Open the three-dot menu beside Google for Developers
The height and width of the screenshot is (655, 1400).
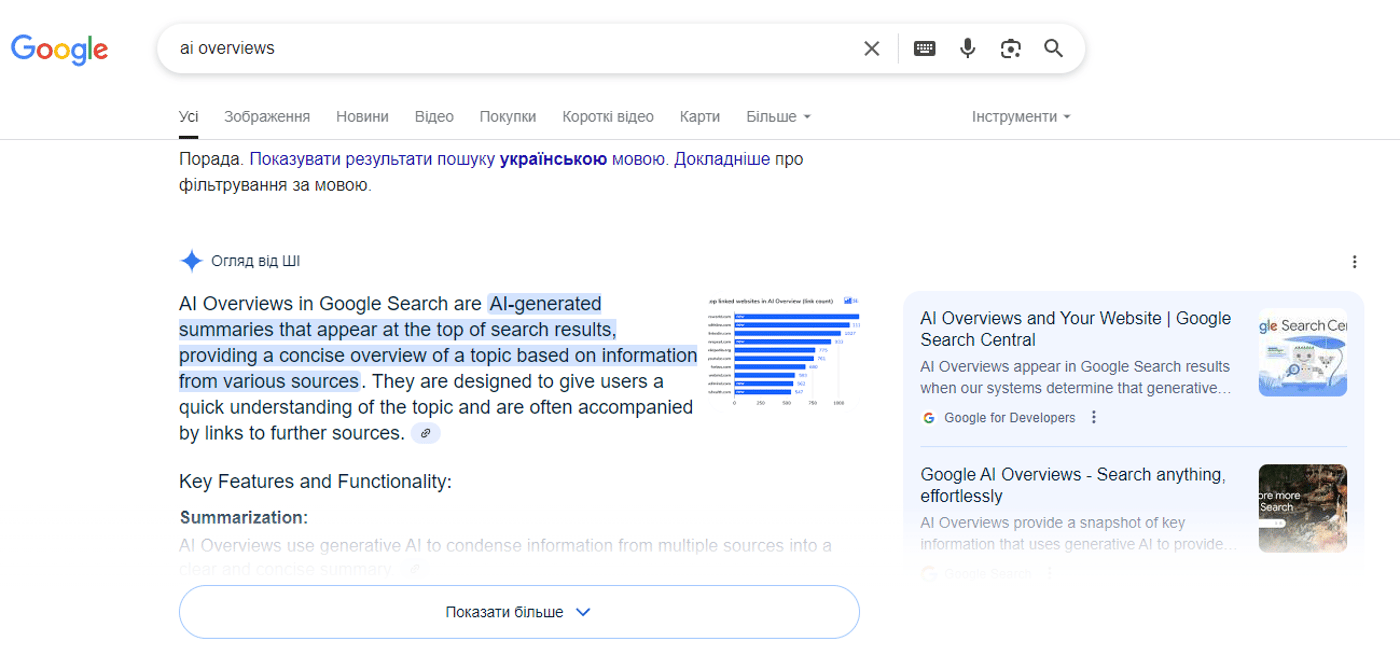tap(1093, 417)
